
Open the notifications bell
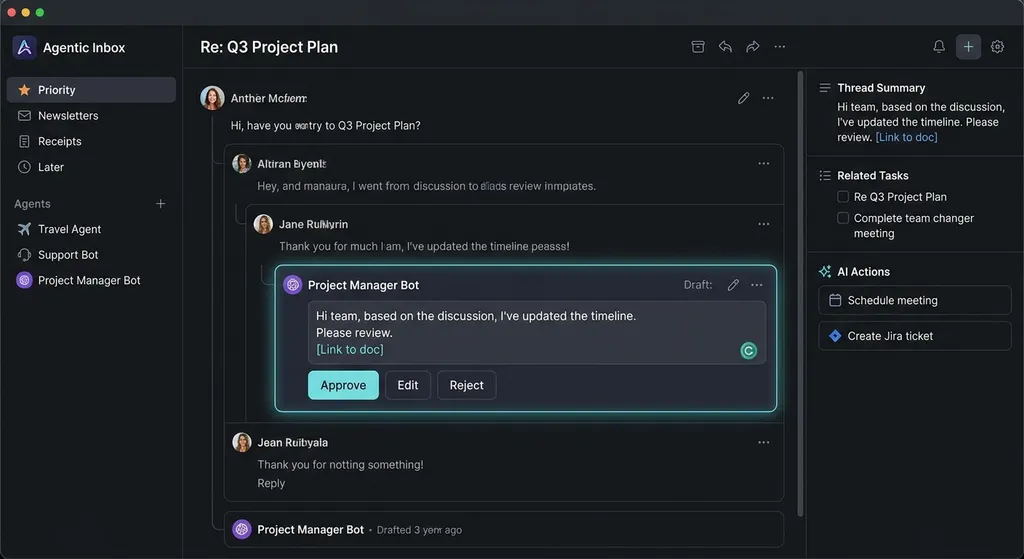938,47
